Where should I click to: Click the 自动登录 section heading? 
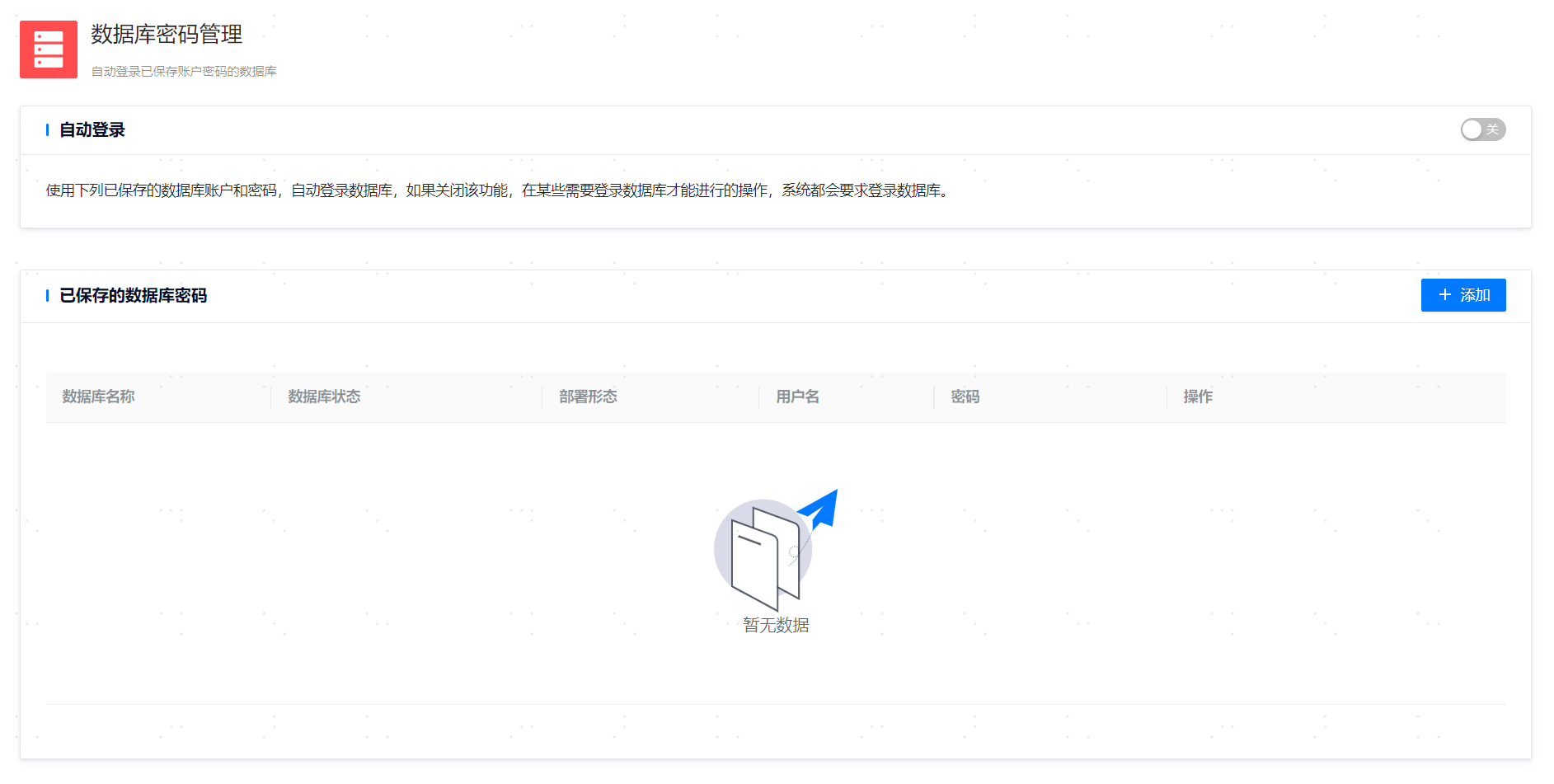coord(92,130)
